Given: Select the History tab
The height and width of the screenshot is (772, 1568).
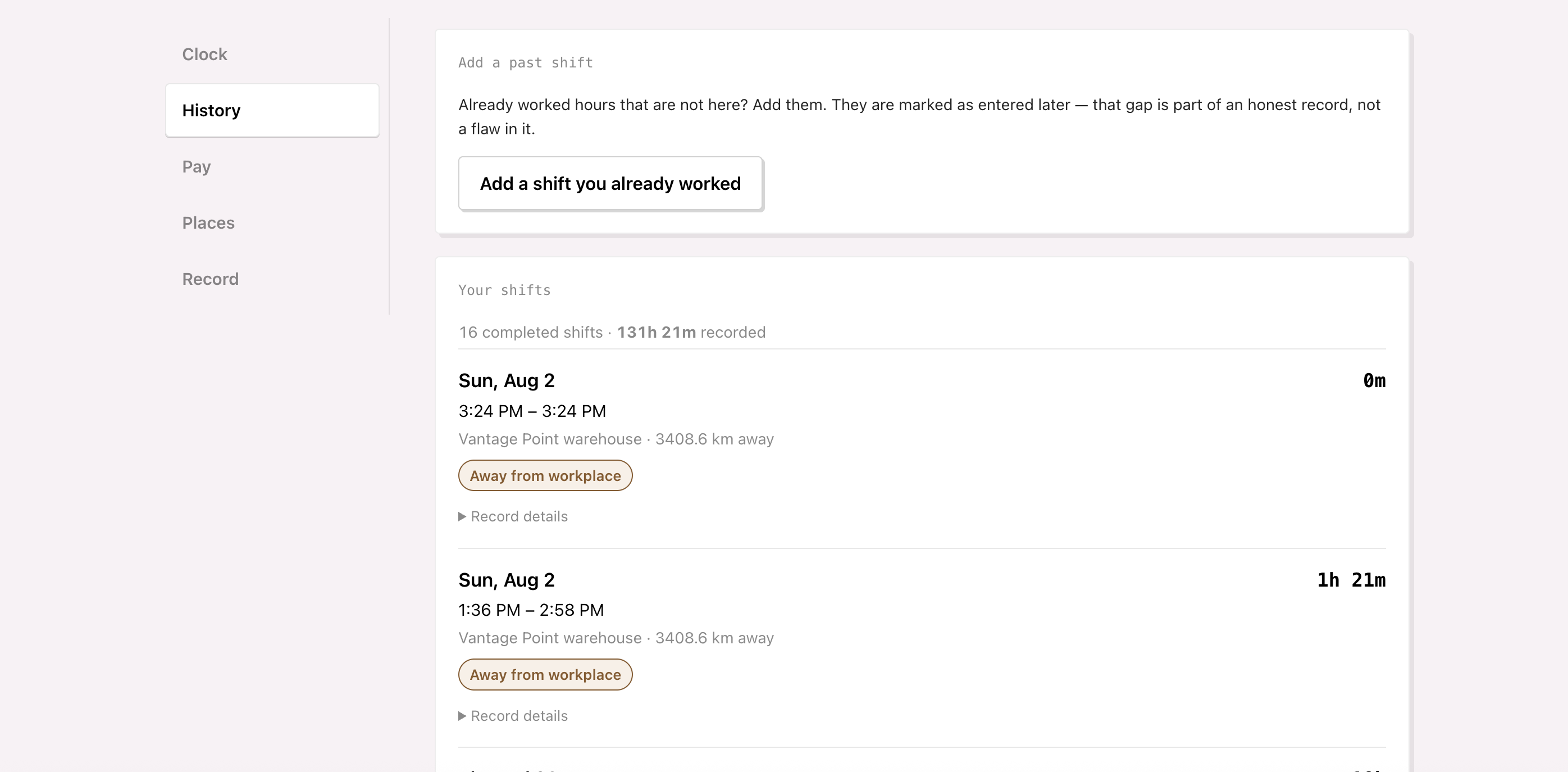Looking at the screenshot, I should tap(272, 110).
